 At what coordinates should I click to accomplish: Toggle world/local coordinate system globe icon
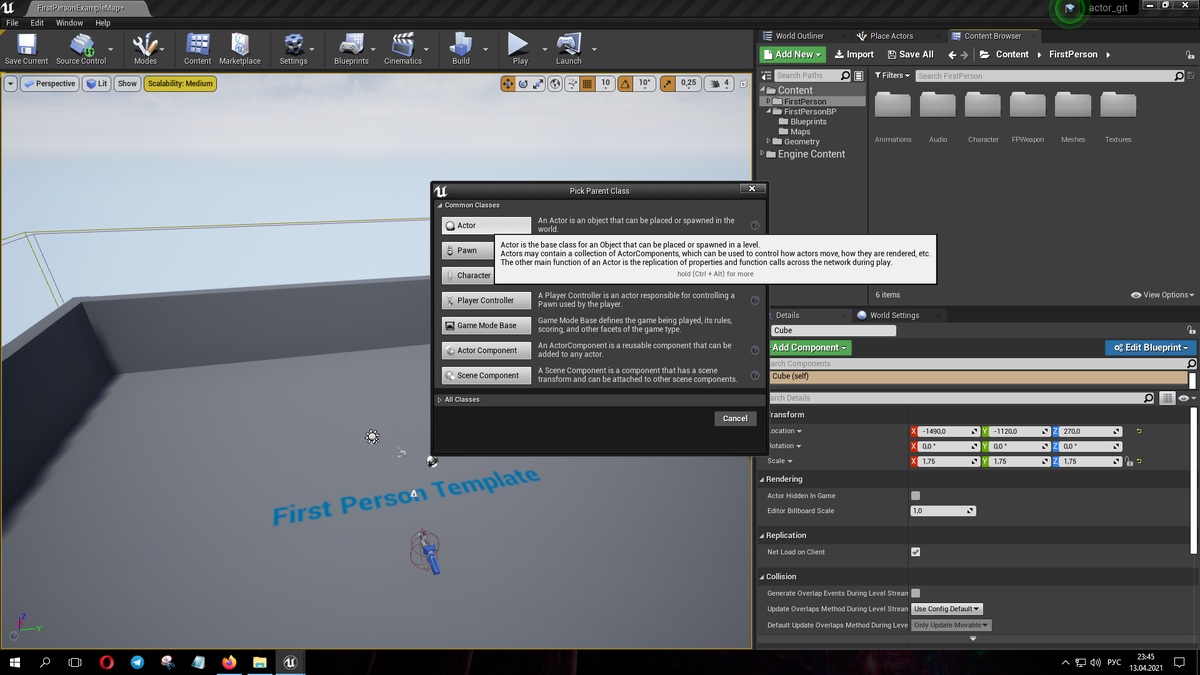tap(556, 84)
